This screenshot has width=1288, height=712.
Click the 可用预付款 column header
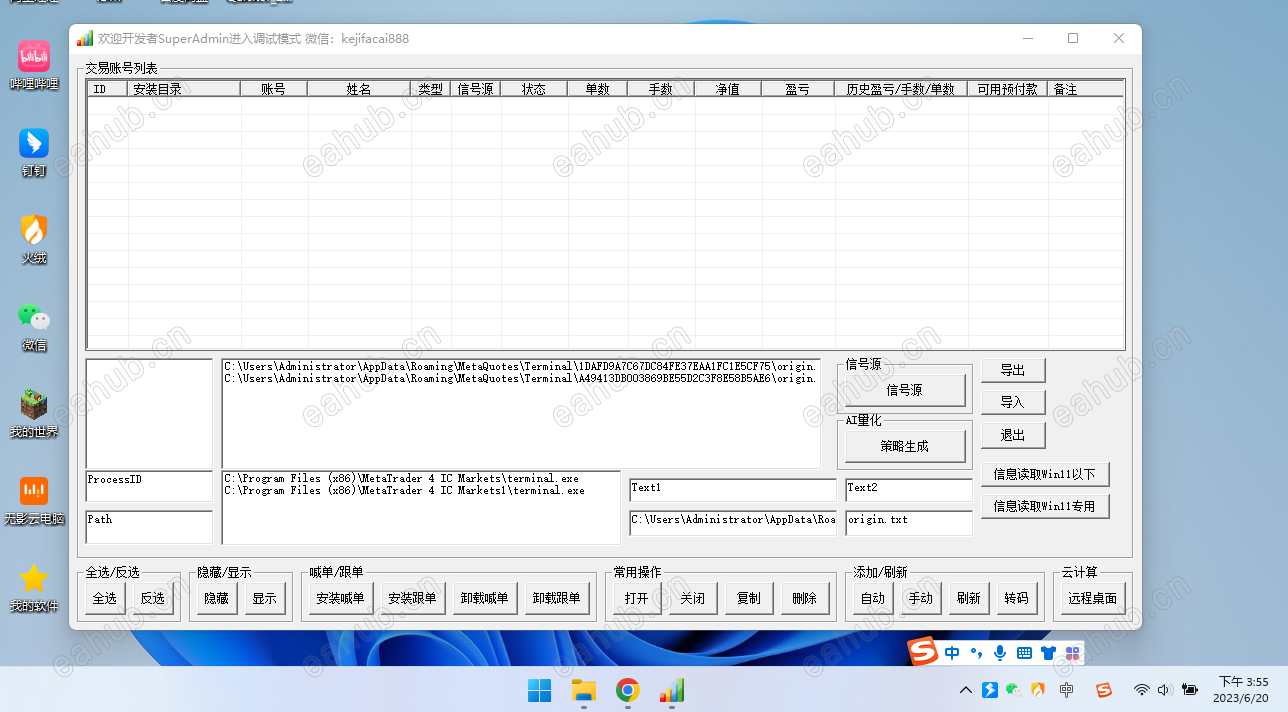click(x=1007, y=89)
